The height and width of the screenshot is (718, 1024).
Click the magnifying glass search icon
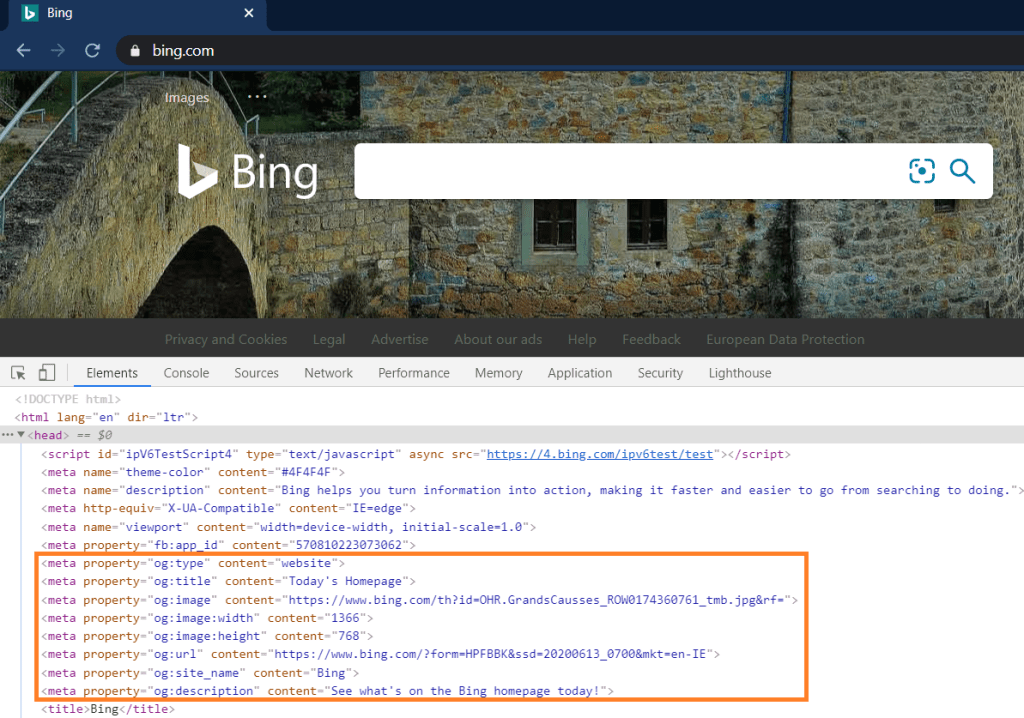tap(962, 171)
